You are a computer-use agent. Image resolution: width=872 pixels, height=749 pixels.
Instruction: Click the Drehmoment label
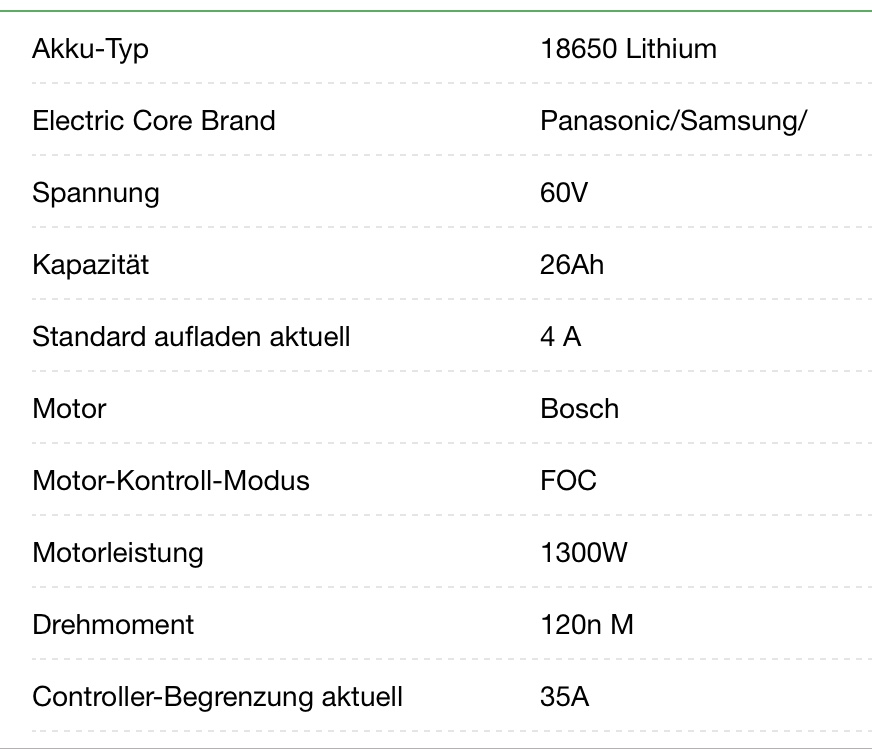point(113,624)
